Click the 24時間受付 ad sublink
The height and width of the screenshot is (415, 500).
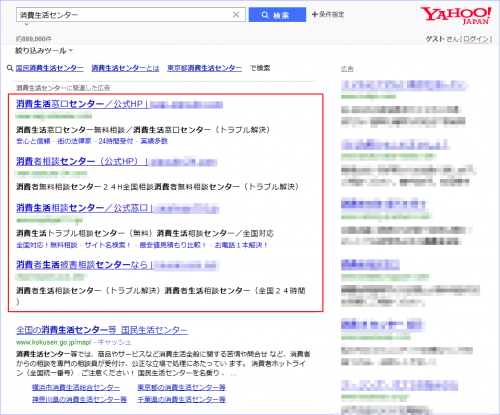(x=116, y=141)
